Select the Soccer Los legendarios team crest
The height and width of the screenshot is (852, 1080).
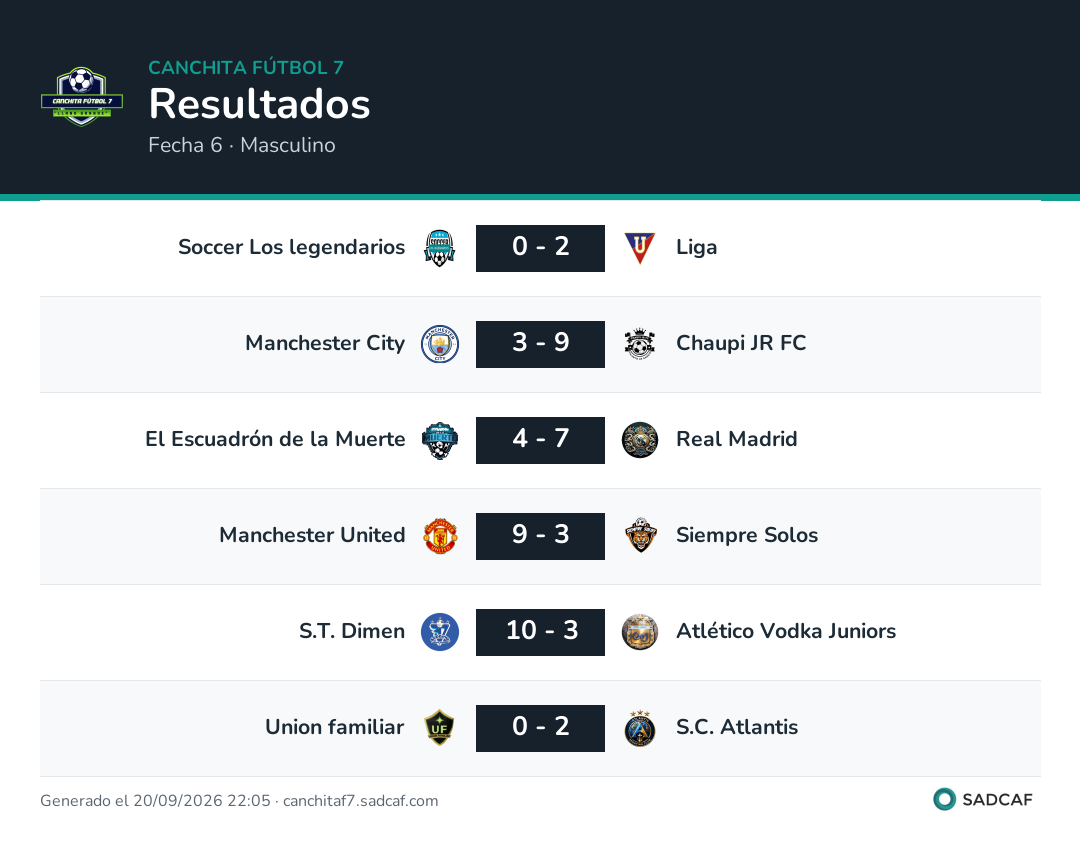[x=439, y=248]
